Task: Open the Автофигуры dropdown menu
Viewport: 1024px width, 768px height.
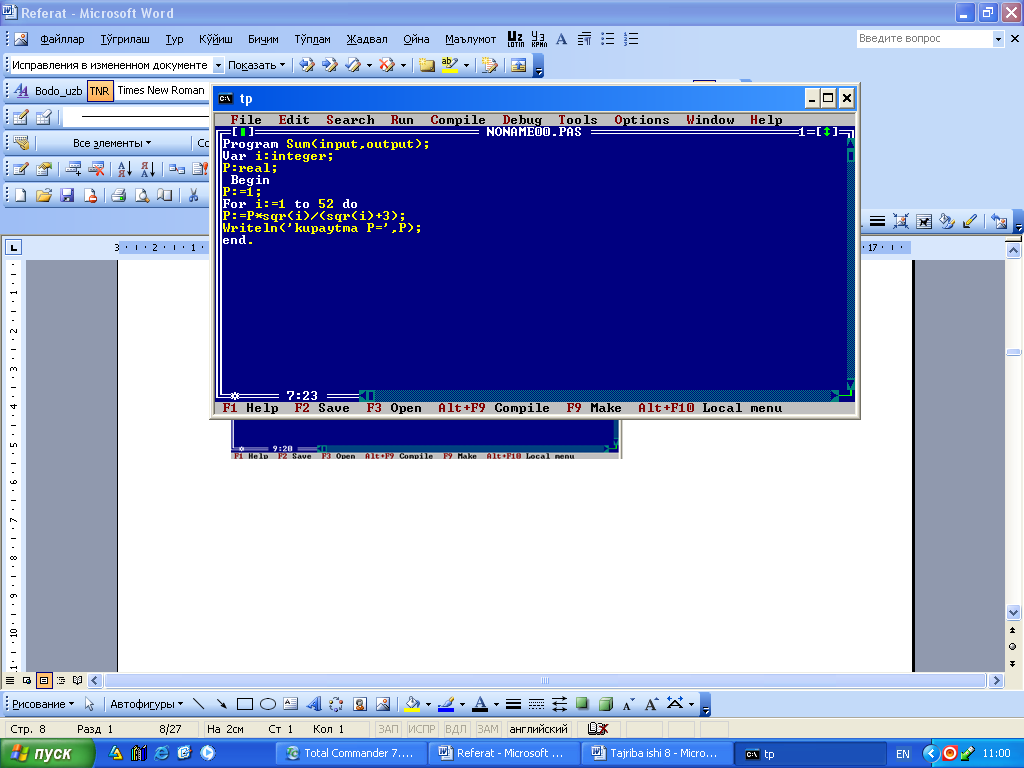Action: (146, 704)
